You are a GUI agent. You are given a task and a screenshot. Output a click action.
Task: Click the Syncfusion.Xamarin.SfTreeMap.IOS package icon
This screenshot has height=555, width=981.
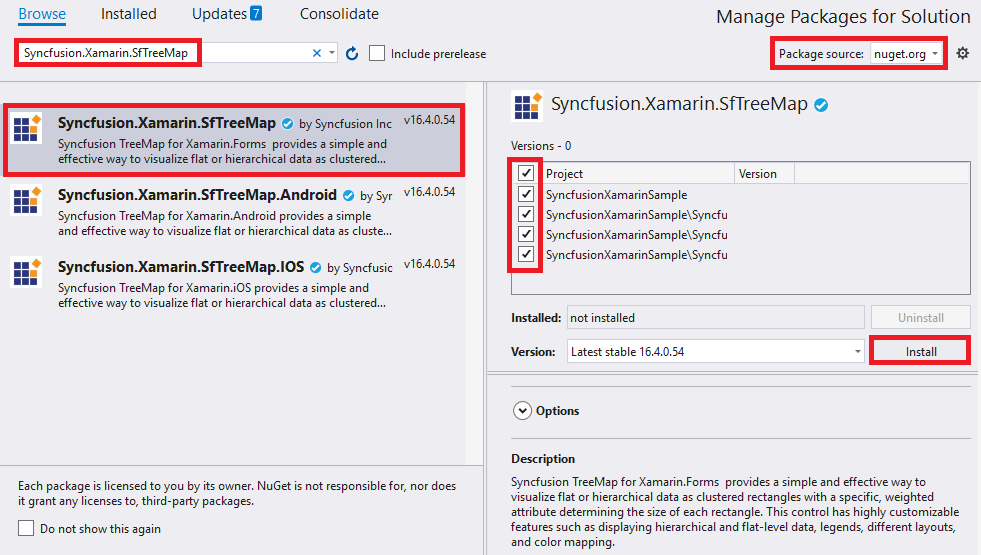26,272
